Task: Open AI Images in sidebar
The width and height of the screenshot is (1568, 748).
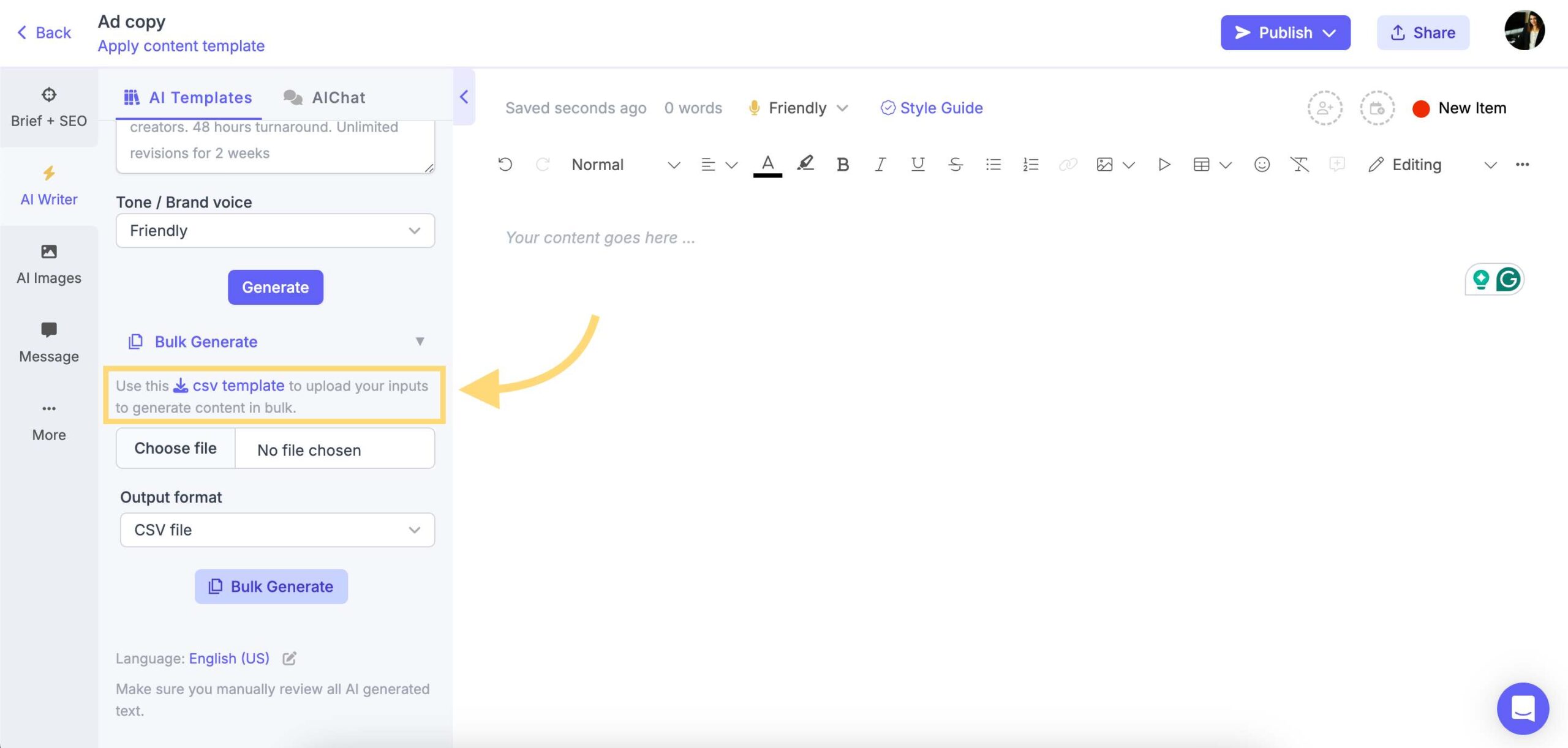Action: click(x=49, y=264)
